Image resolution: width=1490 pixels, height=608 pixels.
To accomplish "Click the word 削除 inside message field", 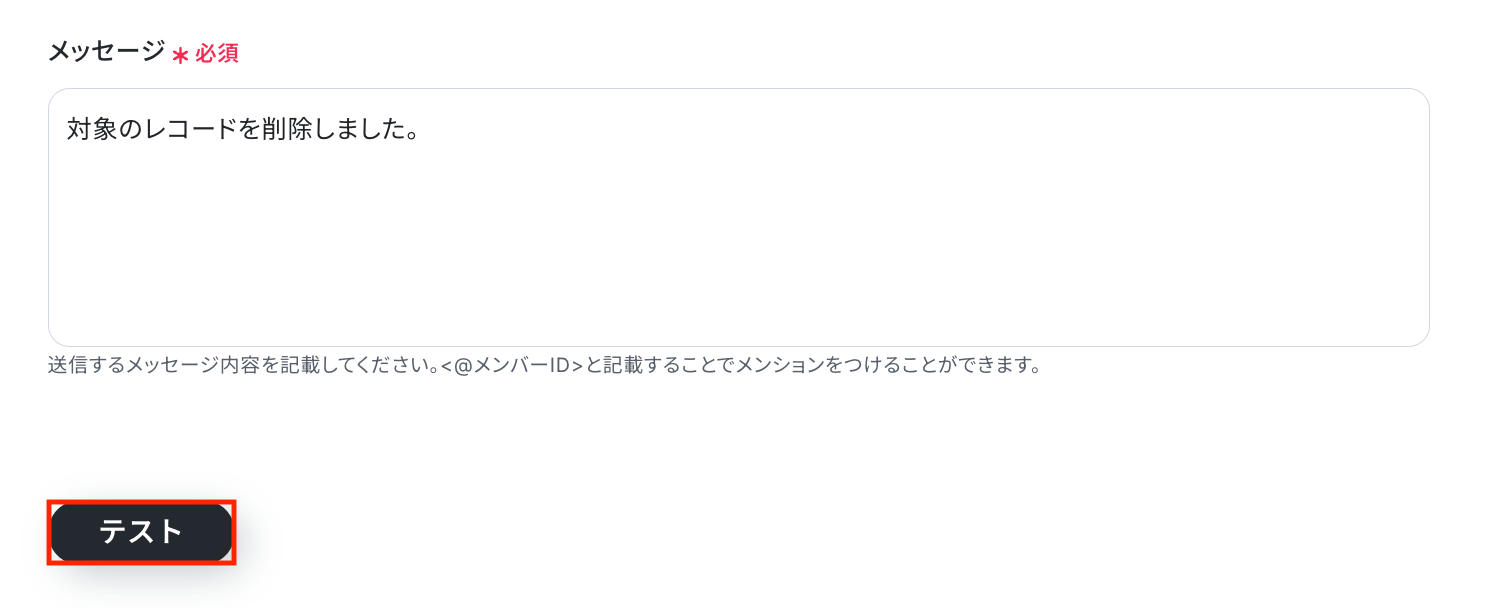I will [x=286, y=130].
